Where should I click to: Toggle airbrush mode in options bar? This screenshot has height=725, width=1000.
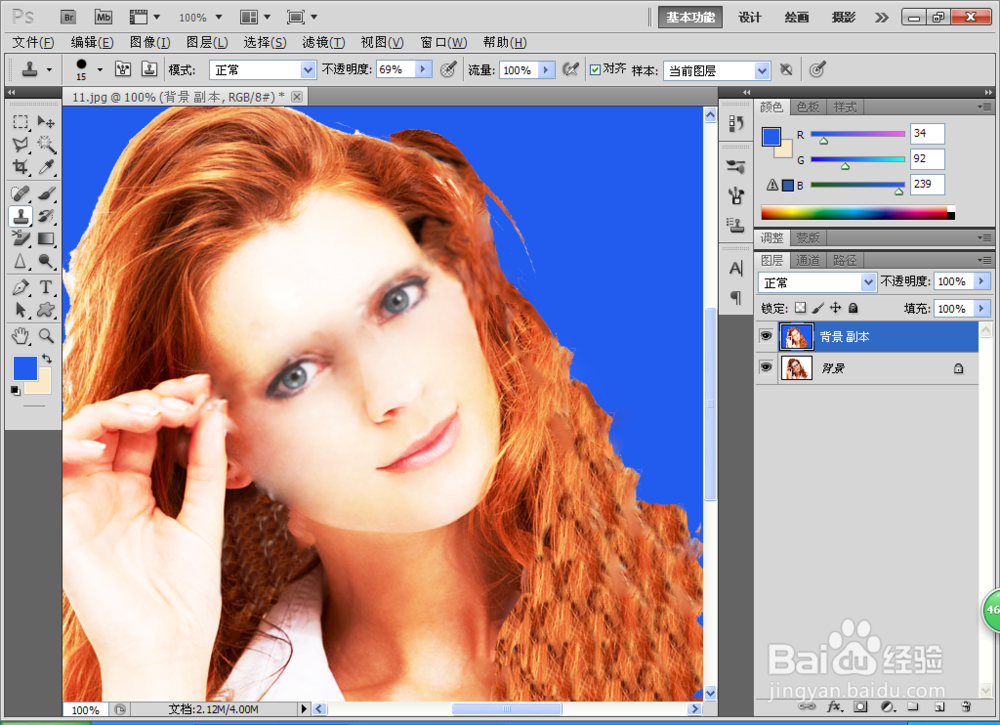[x=571, y=70]
